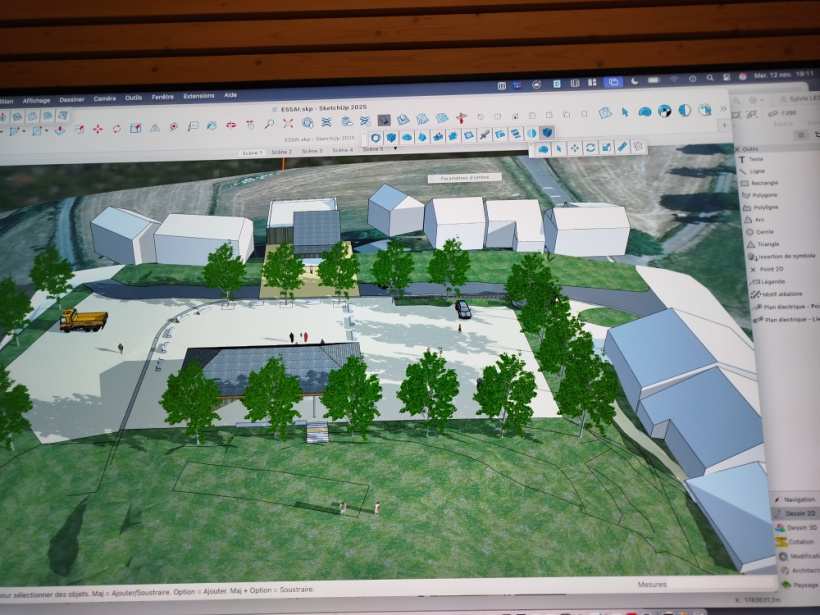Switch to the Dessin 3D tool set
The image size is (820, 615).
tap(797, 526)
